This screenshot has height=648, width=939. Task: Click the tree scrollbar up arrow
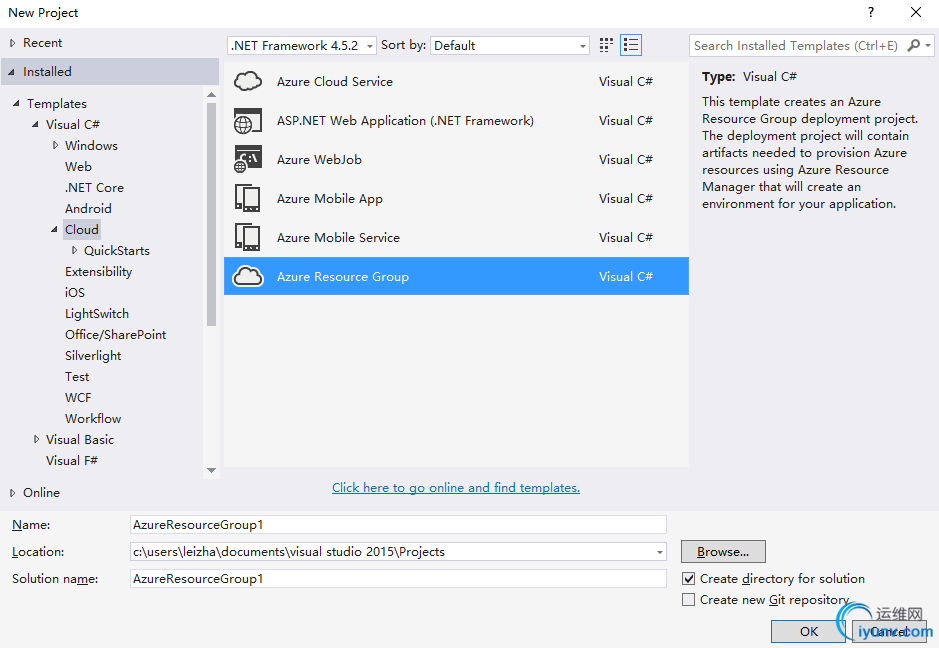tap(211, 95)
